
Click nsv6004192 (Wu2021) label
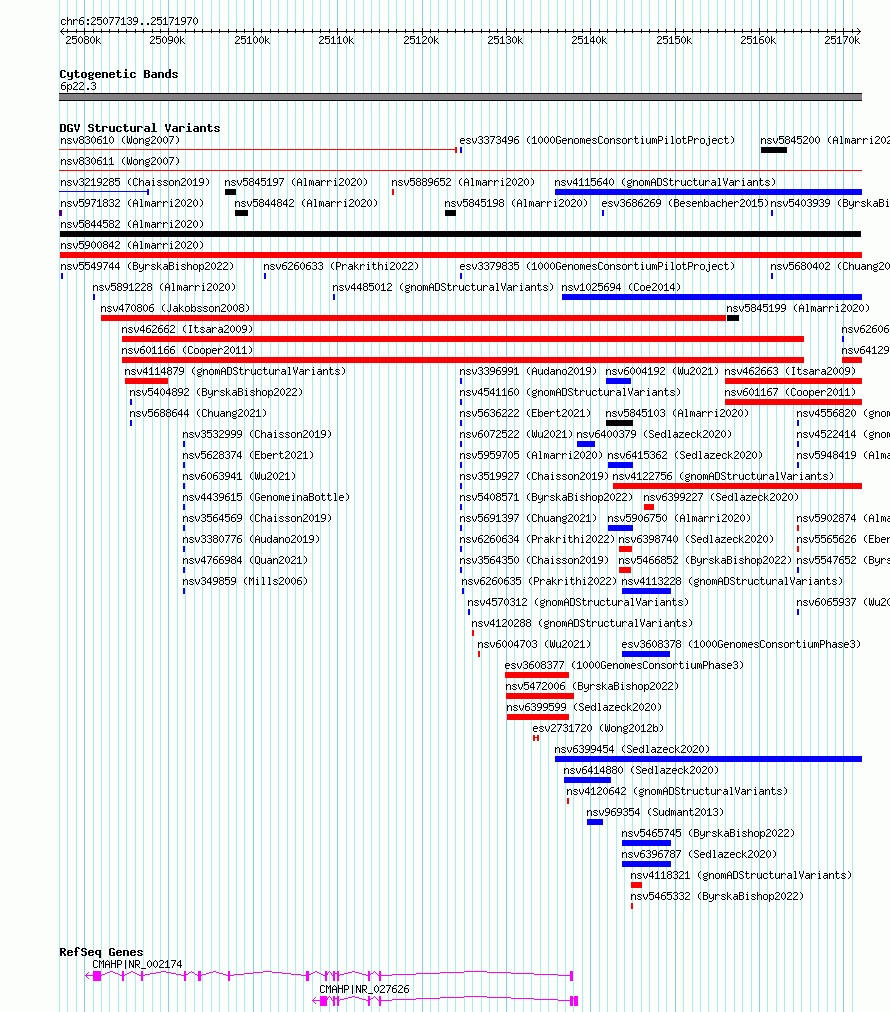(x=662, y=371)
